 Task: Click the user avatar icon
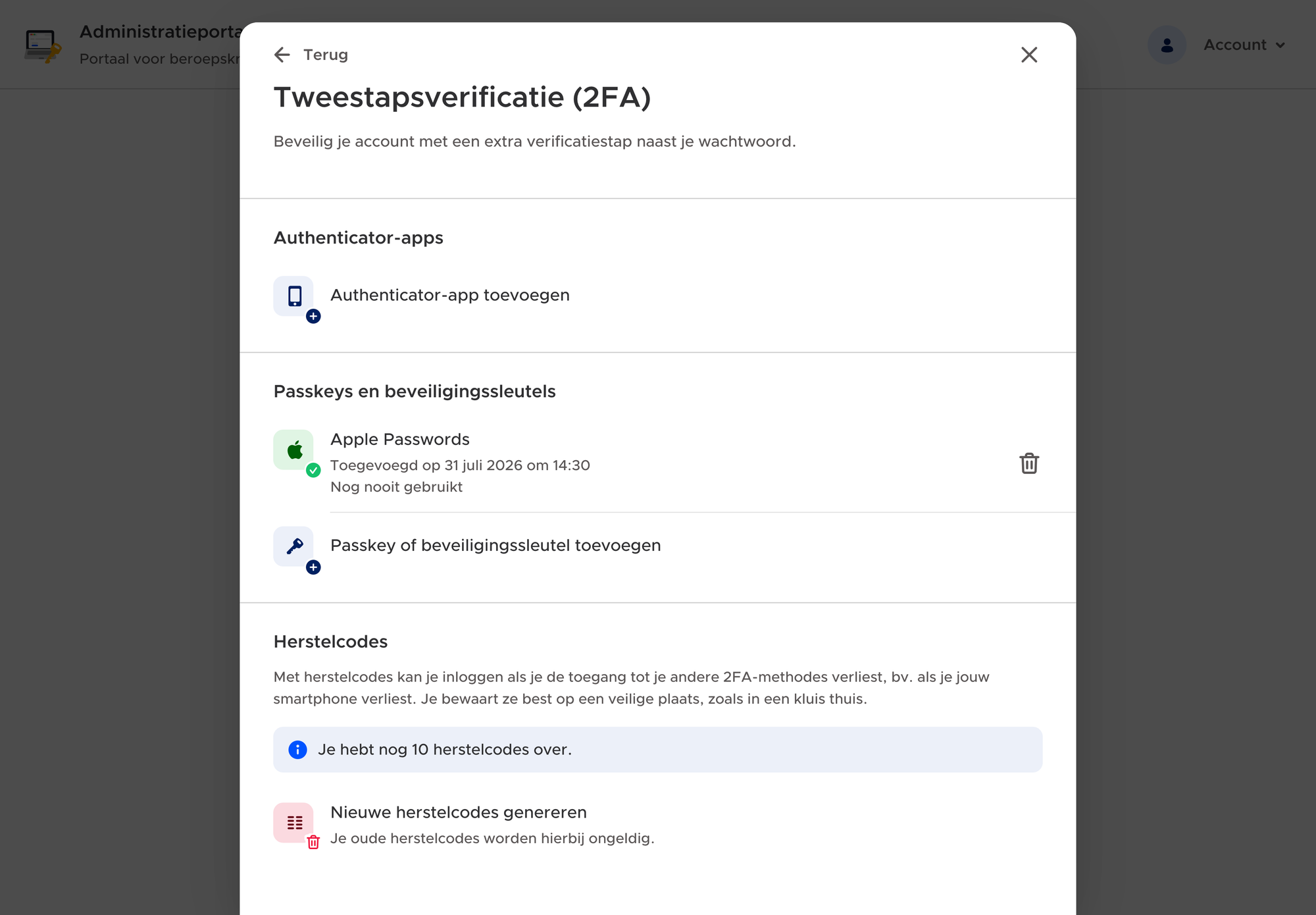pos(1167,45)
